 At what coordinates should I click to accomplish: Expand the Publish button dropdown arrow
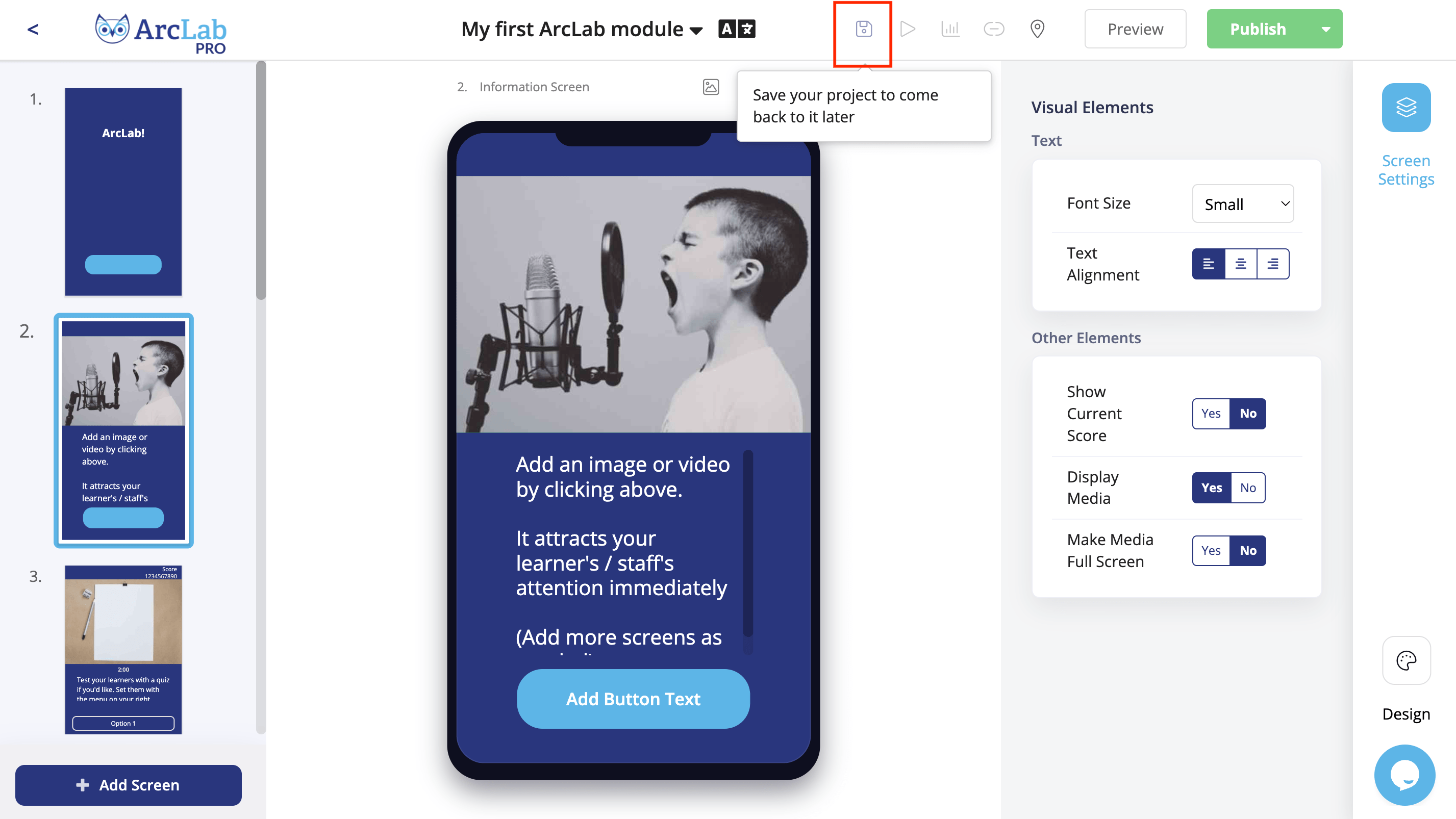(1325, 29)
